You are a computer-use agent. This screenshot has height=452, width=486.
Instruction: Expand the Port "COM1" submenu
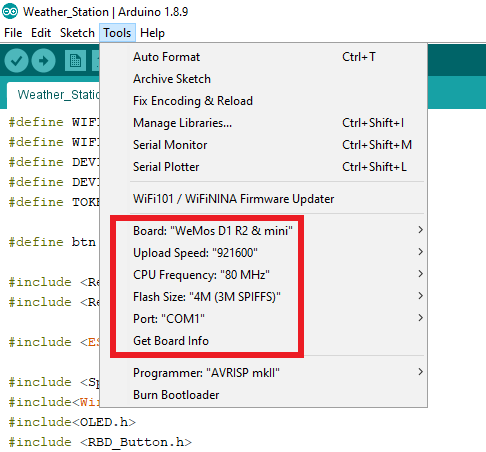click(263, 319)
